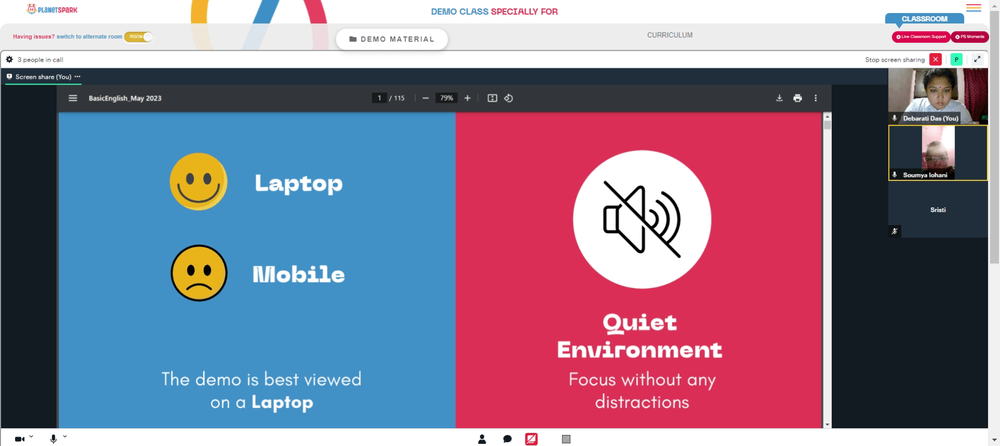Click the BasicEnglish_May 2023 file title
The width and height of the screenshot is (1000, 446).
pyautogui.click(x=125, y=98)
